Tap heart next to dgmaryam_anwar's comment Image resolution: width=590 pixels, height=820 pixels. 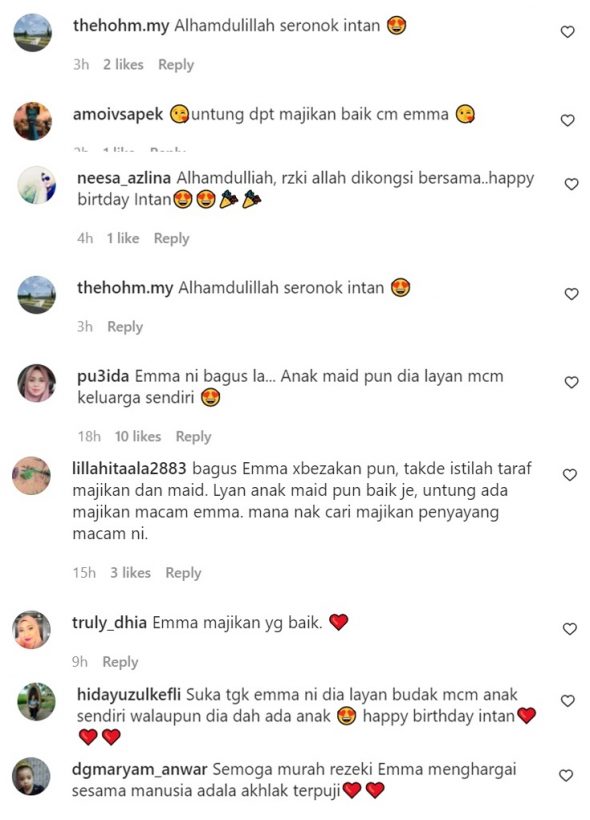pos(566,776)
